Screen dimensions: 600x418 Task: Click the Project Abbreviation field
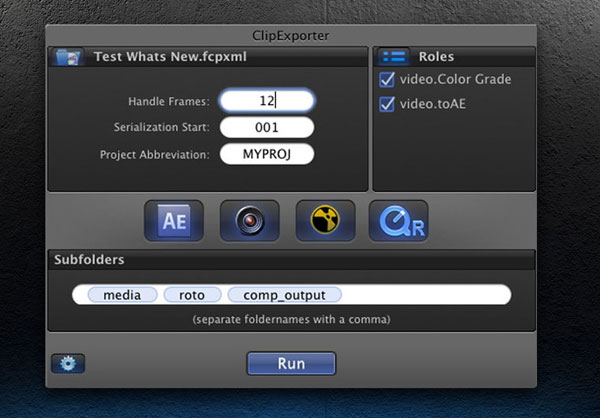(x=267, y=154)
